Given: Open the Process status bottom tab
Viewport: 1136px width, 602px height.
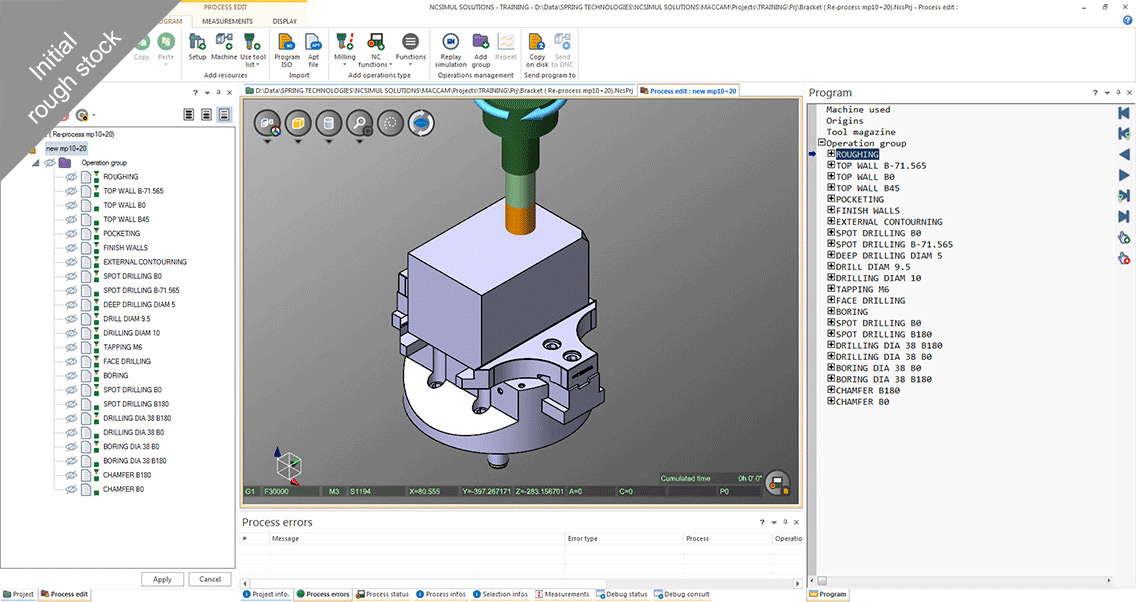Looking at the screenshot, I should [x=382, y=594].
